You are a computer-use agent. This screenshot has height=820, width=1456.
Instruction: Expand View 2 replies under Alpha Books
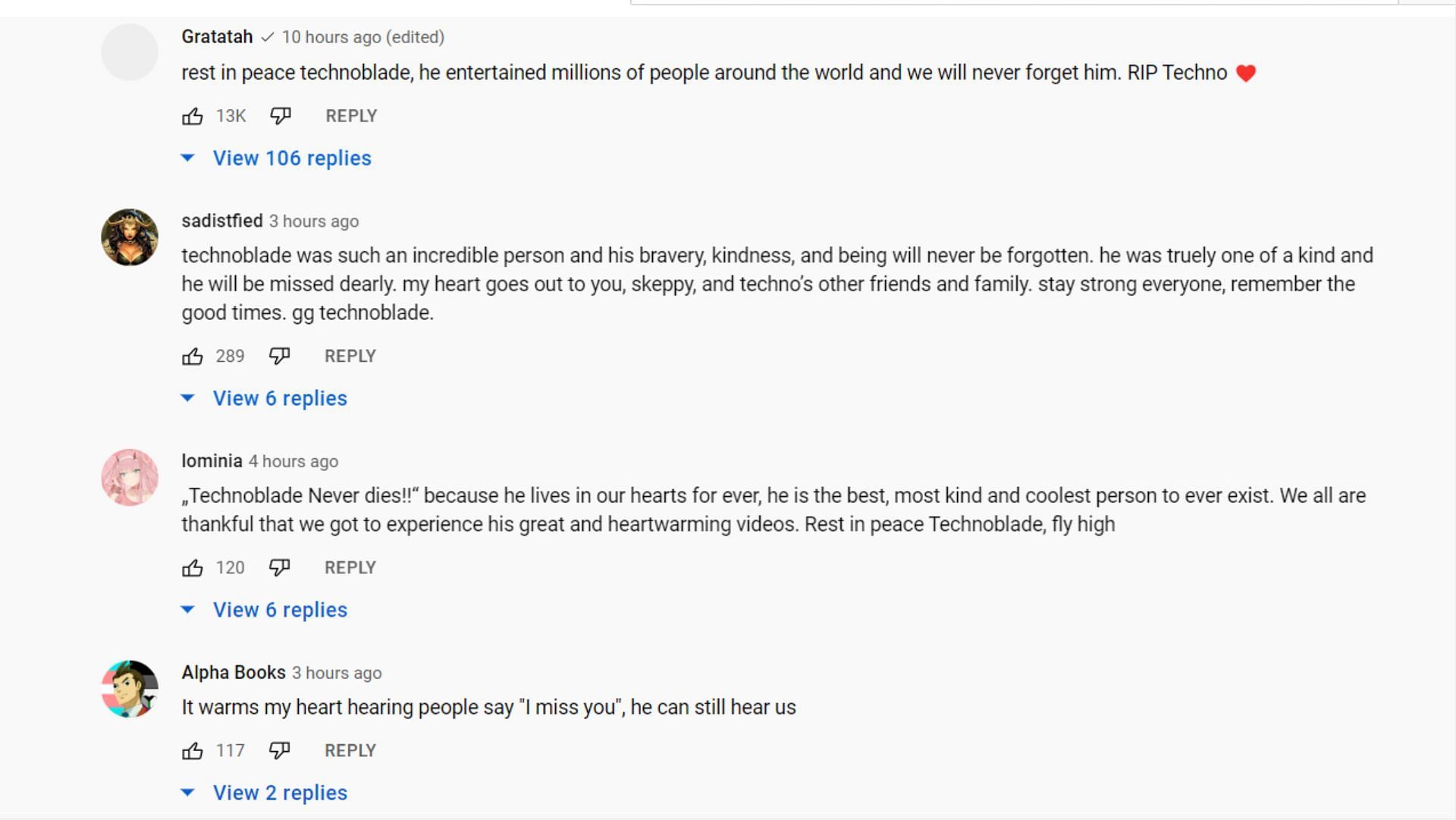coord(279,793)
